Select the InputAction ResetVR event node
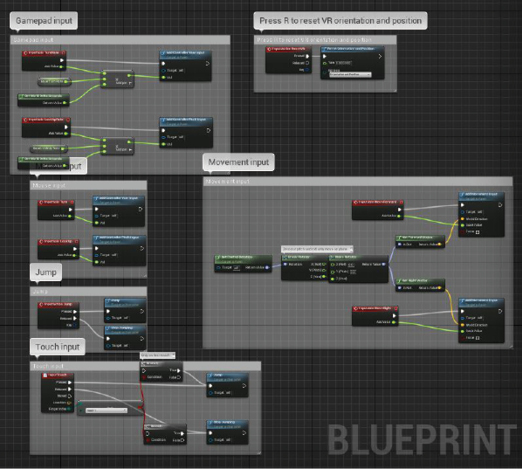522x469 pixels. point(288,60)
